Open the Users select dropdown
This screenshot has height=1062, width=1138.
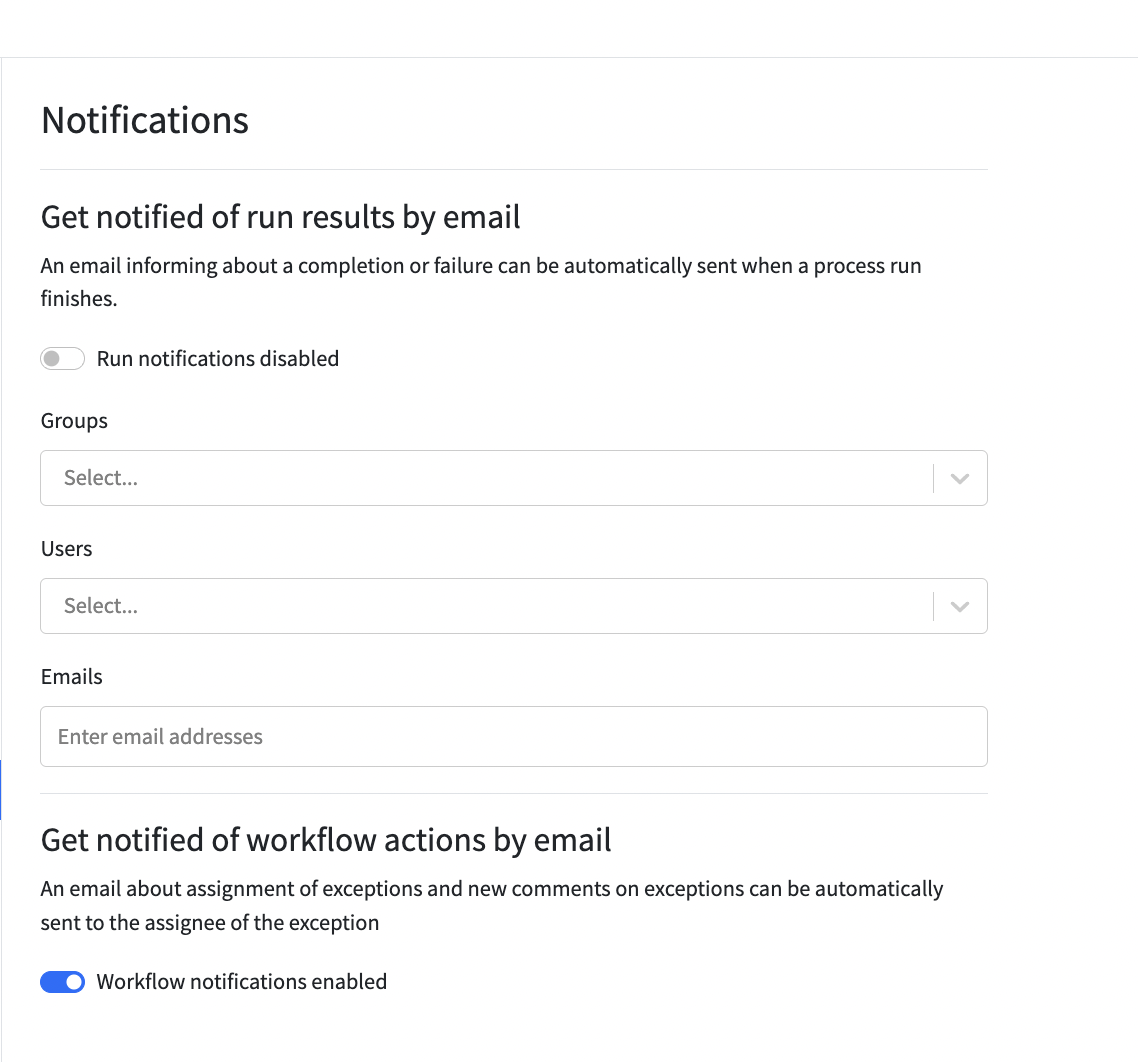tap(514, 605)
